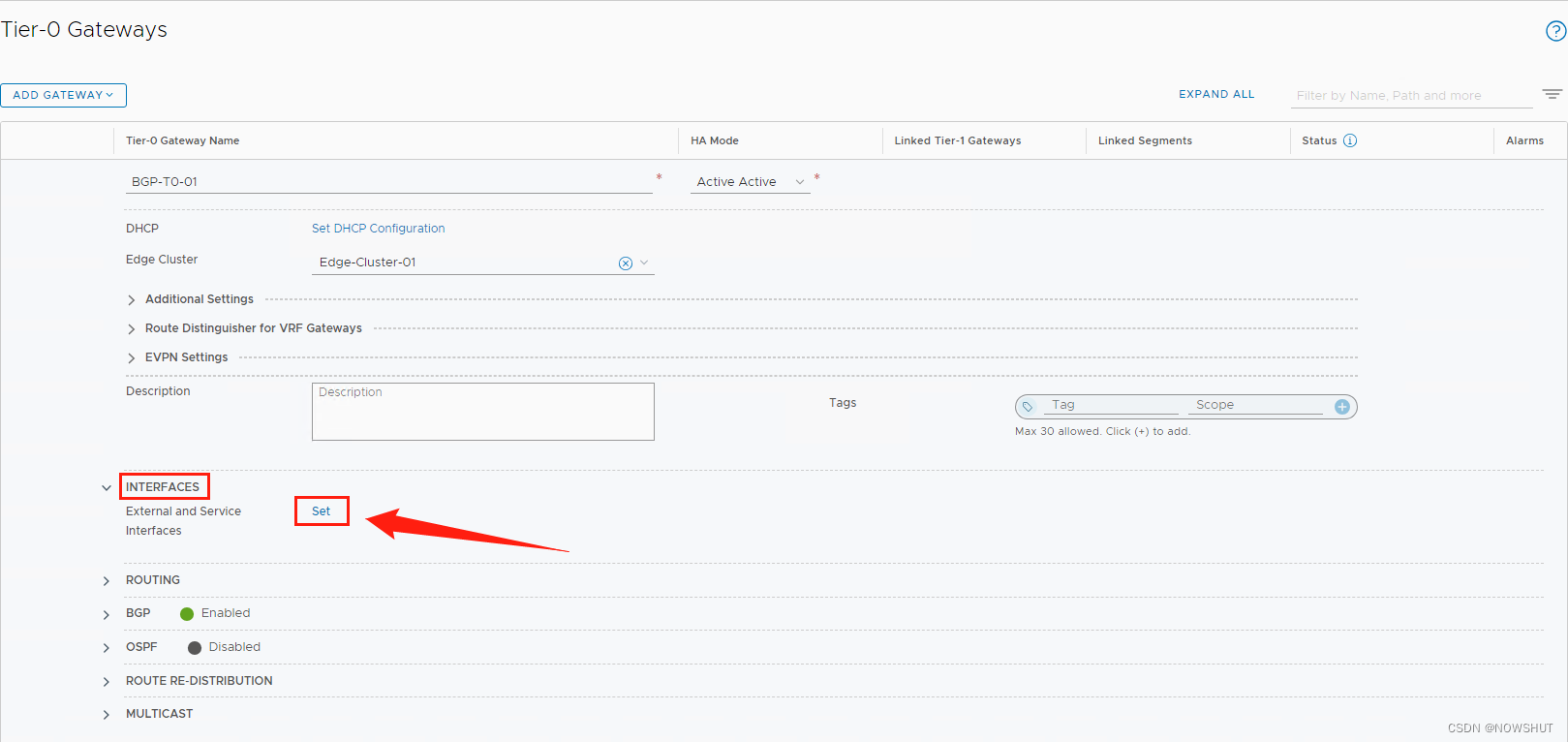The image size is (1568, 742).
Task: Click the Tag input field
Action: 1112,405
